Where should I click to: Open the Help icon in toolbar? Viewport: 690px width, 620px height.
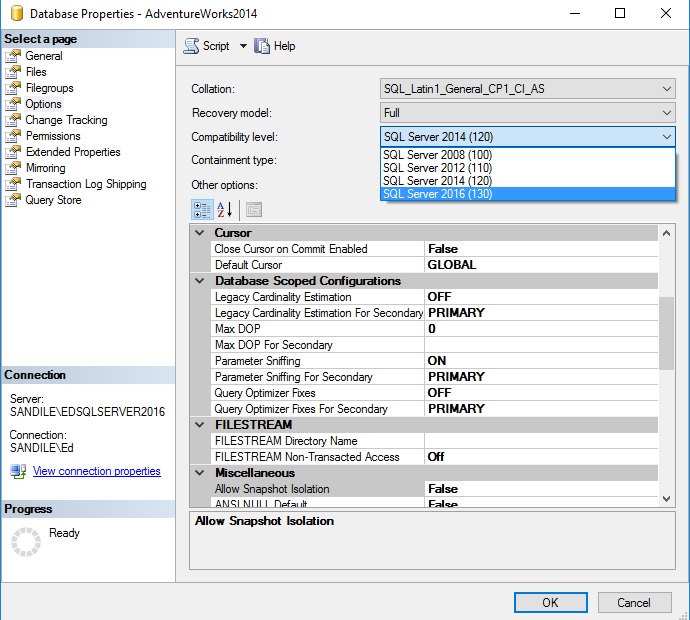pos(263,46)
